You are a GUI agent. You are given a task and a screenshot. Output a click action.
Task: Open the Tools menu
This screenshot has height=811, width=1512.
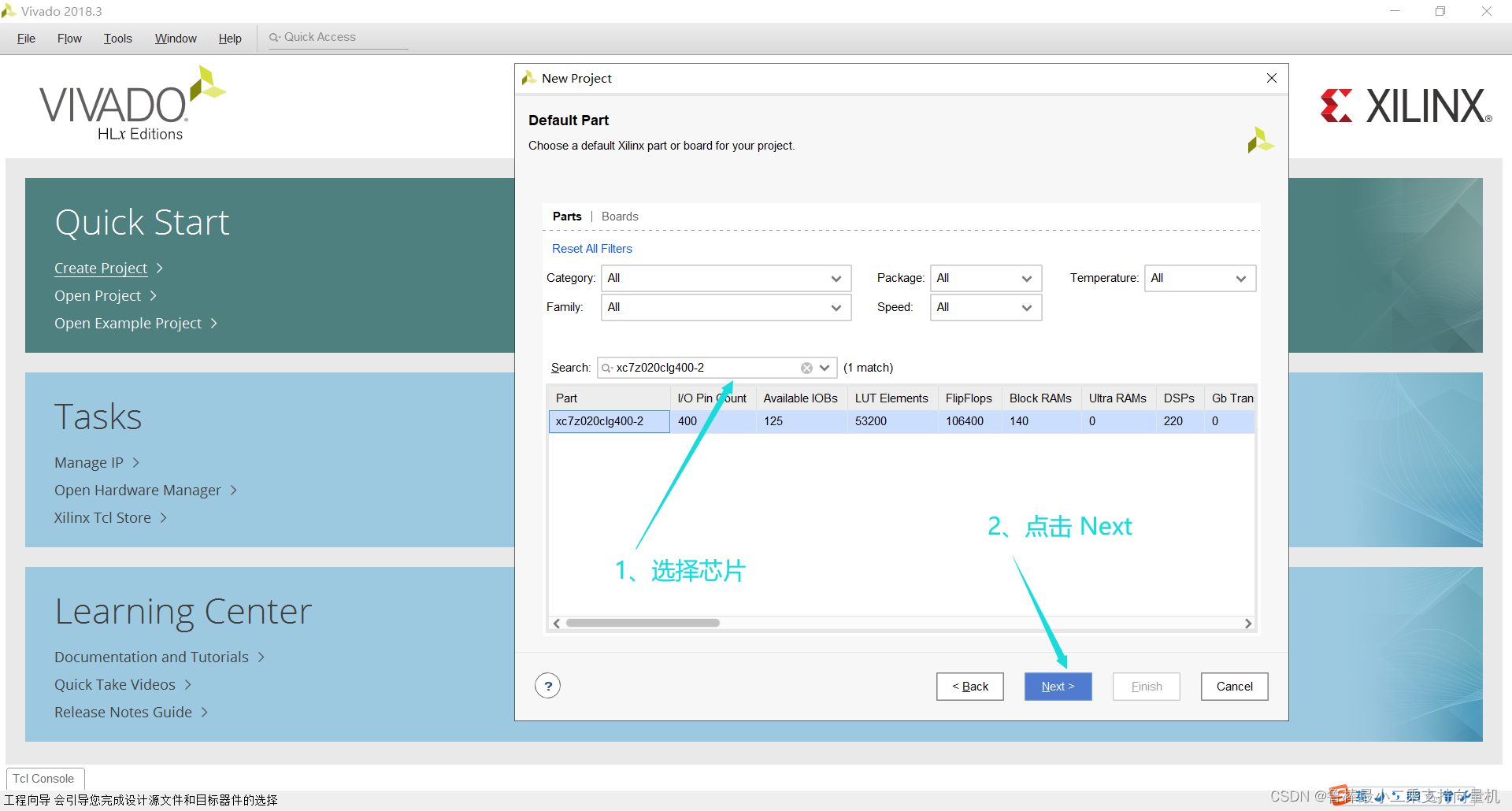click(x=117, y=39)
